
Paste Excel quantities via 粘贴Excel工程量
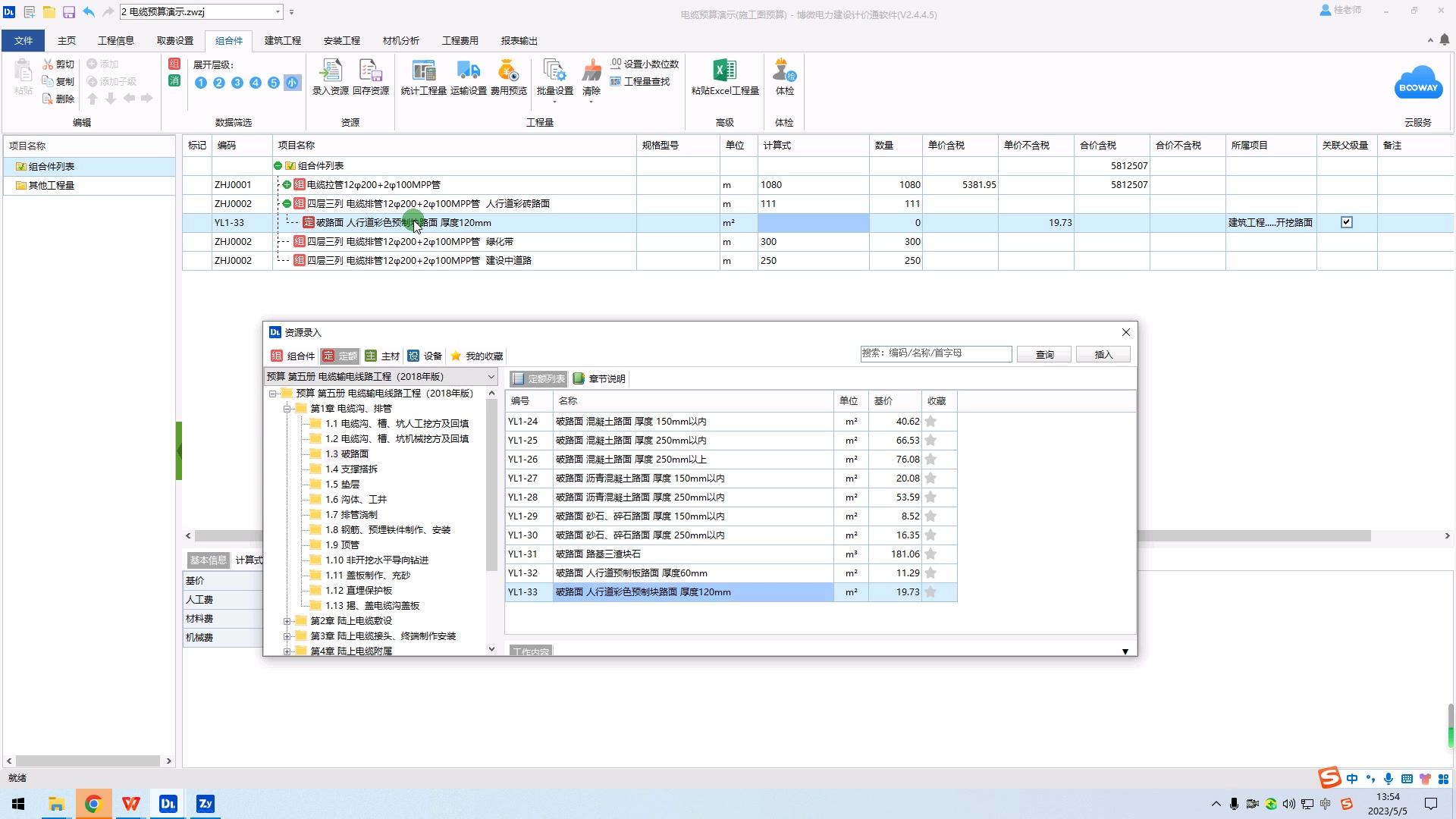click(724, 77)
